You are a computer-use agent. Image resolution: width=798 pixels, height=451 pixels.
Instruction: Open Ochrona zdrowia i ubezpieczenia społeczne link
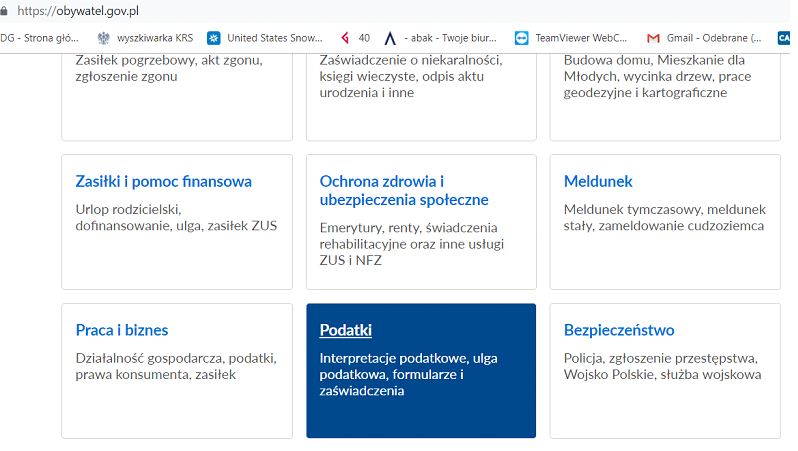point(404,190)
